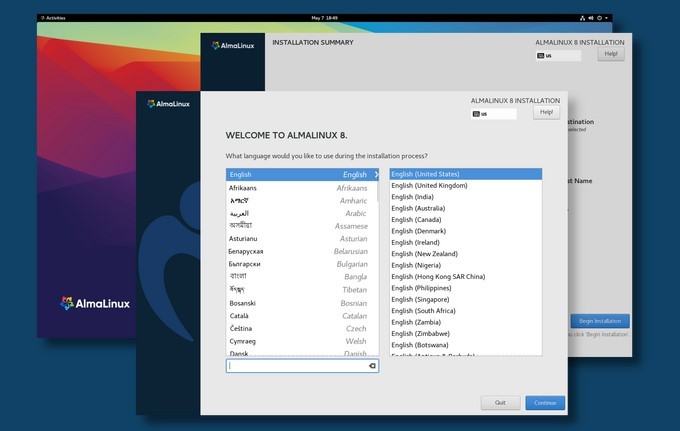
Task: Choose English (Canada) locale
Action: (466, 220)
